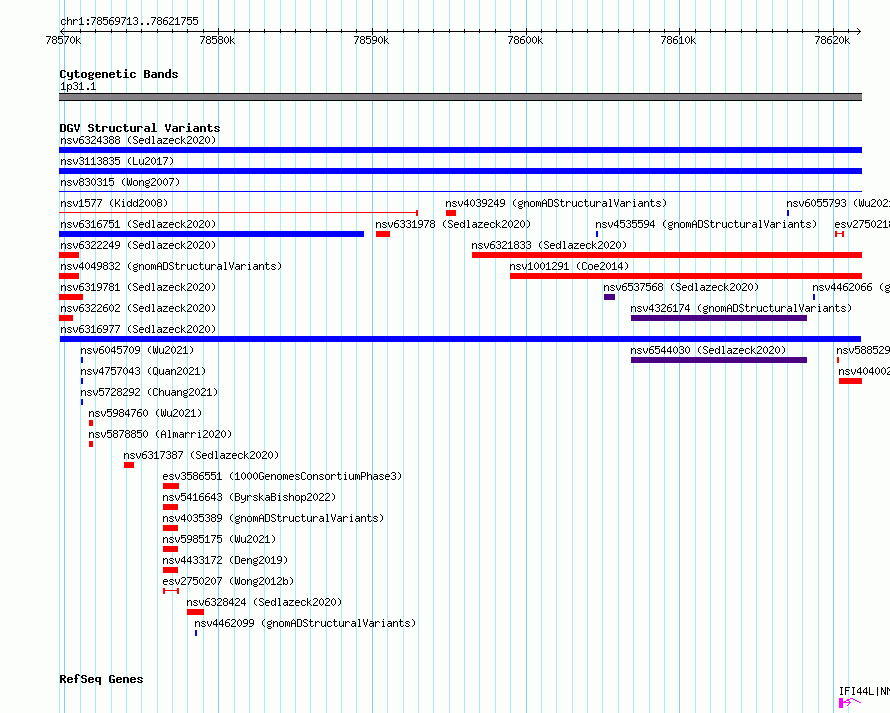Click nsv4535594 (gnomADStructuralVariants) label

pyautogui.click(x=706, y=224)
